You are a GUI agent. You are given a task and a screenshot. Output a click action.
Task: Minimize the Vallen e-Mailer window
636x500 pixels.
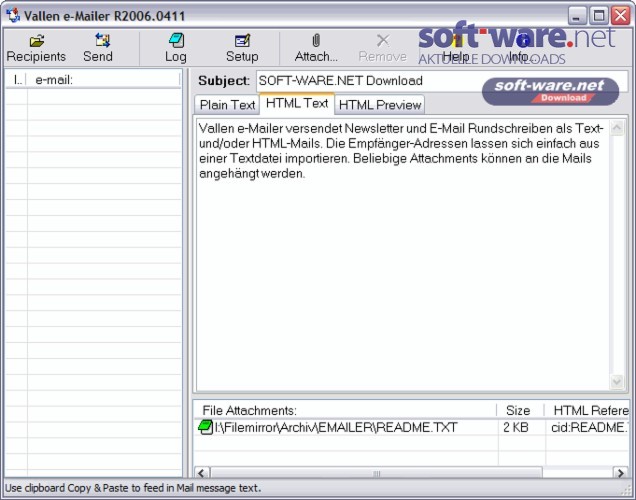click(x=576, y=16)
